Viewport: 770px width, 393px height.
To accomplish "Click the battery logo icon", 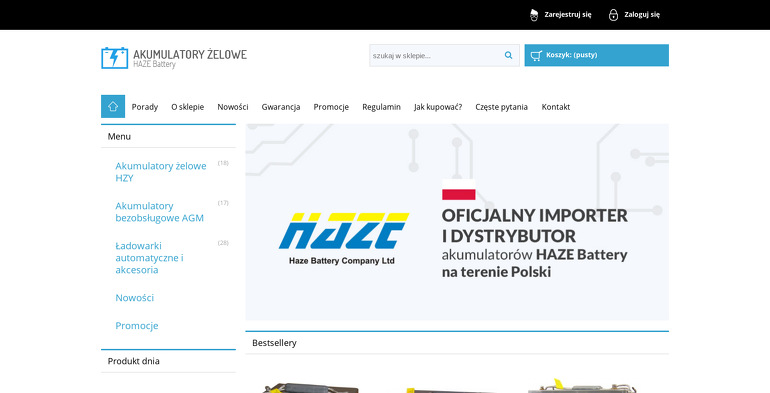I will (x=114, y=58).
